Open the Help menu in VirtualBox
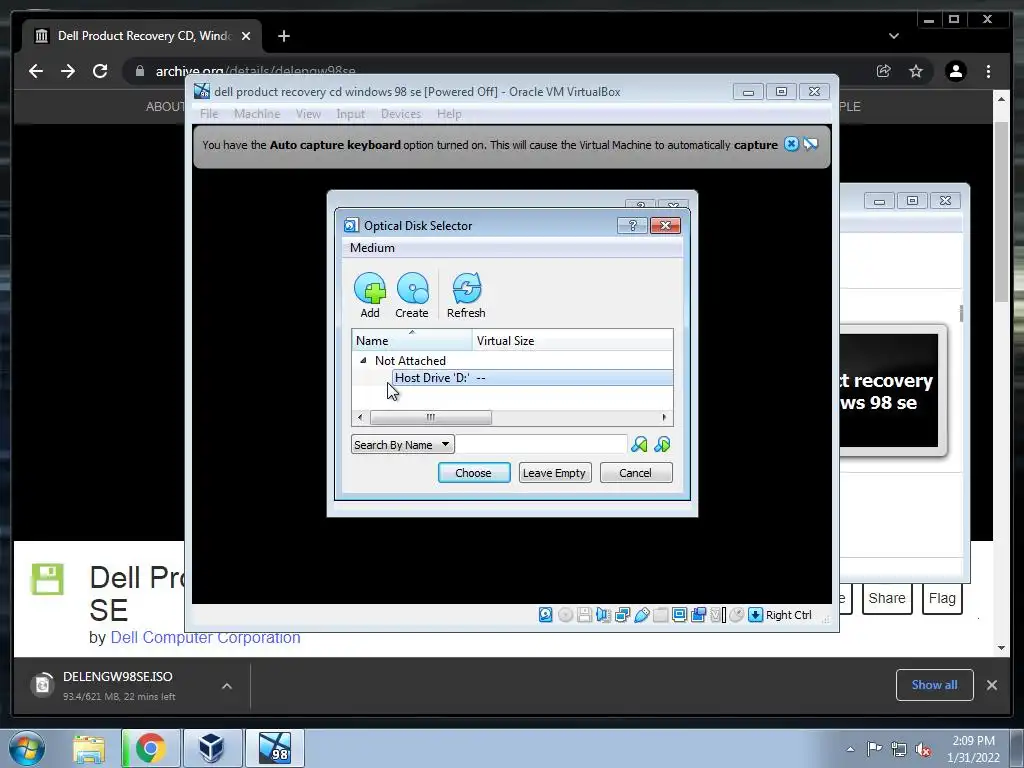 pyautogui.click(x=449, y=114)
